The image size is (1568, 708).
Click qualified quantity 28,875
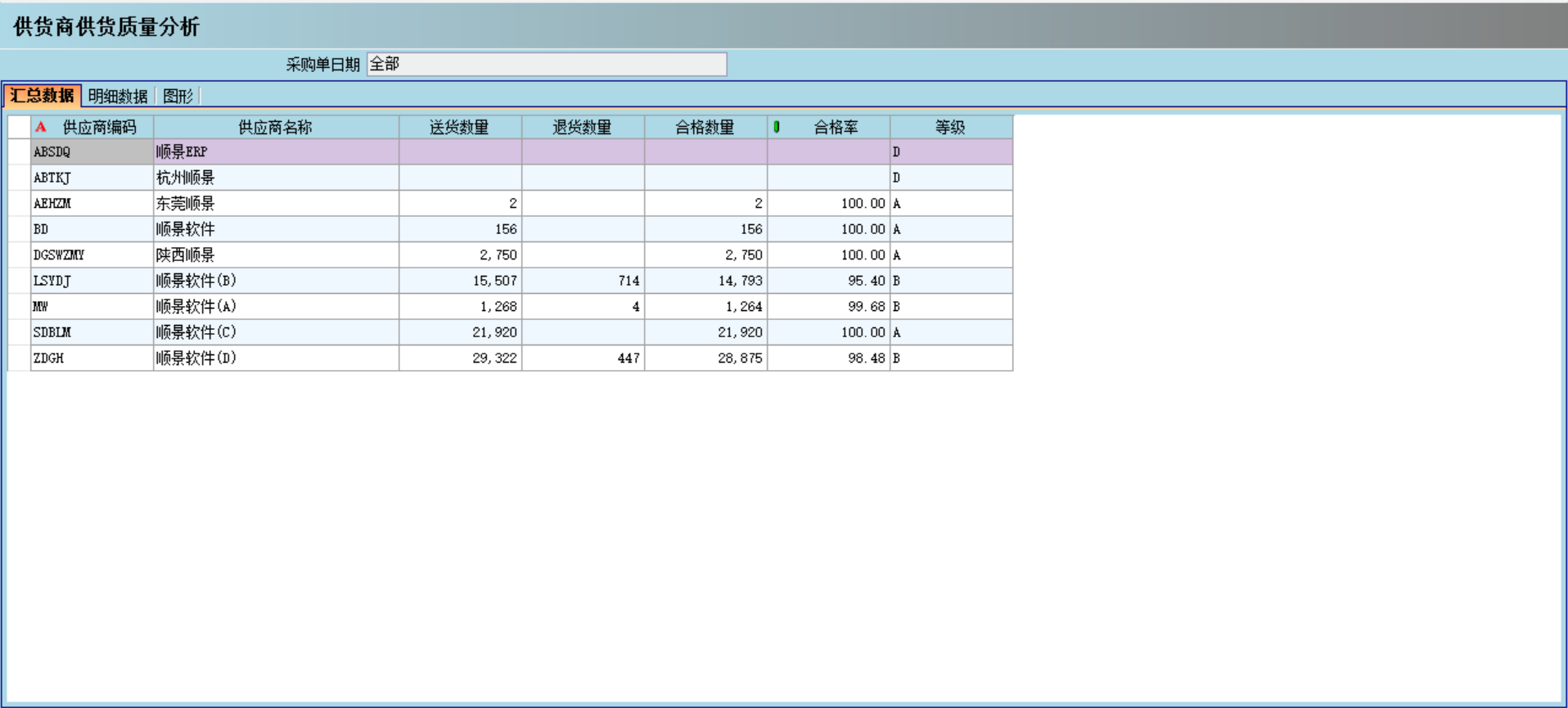[x=705, y=359]
